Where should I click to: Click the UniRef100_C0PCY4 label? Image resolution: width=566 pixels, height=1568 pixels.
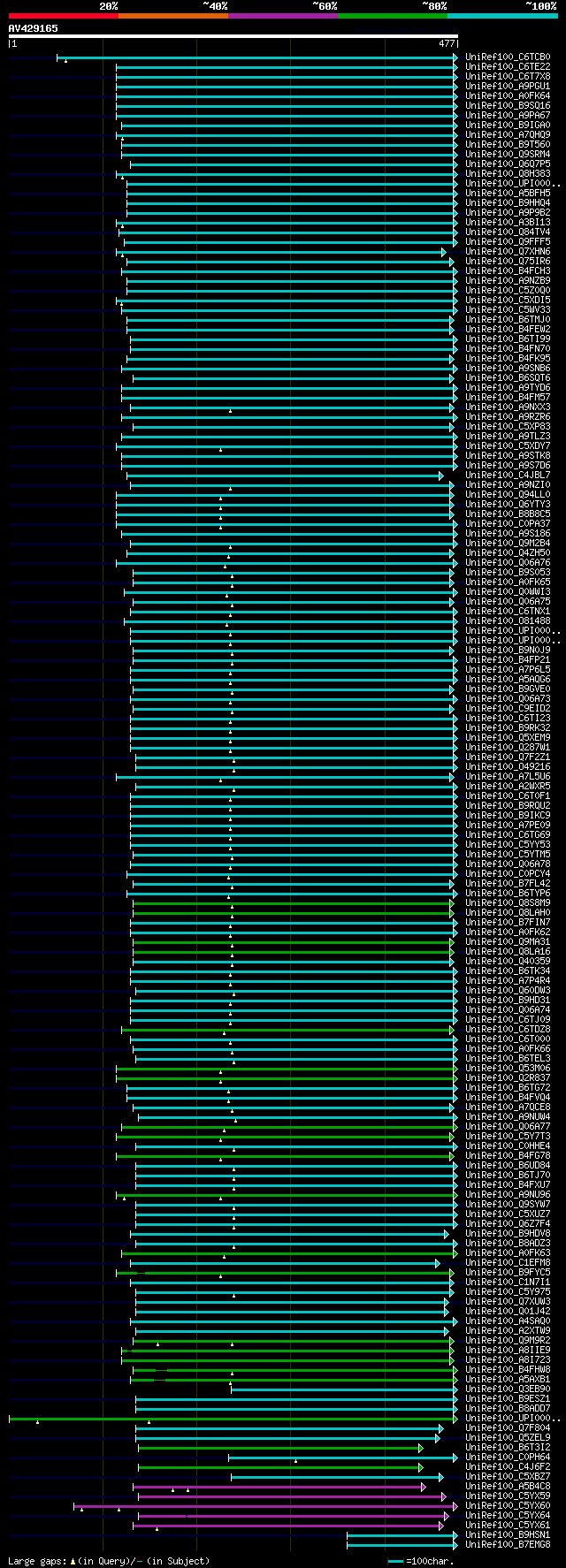point(508,874)
